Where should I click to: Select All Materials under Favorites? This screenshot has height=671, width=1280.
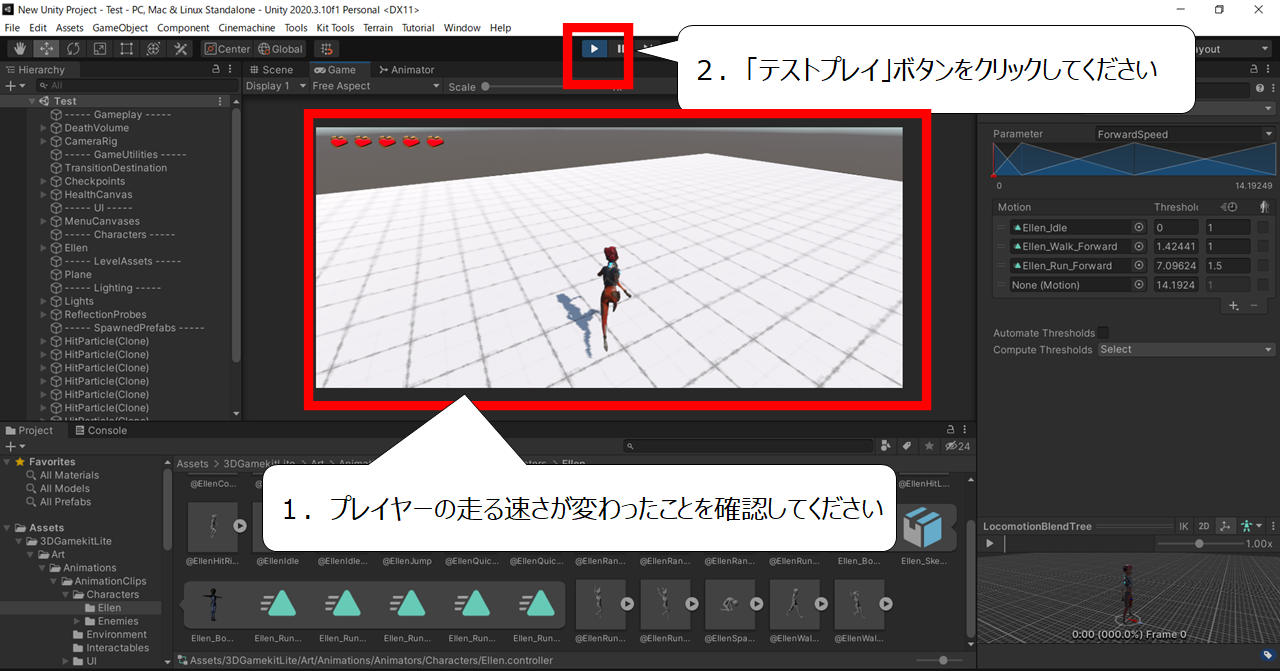[x=69, y=475]
